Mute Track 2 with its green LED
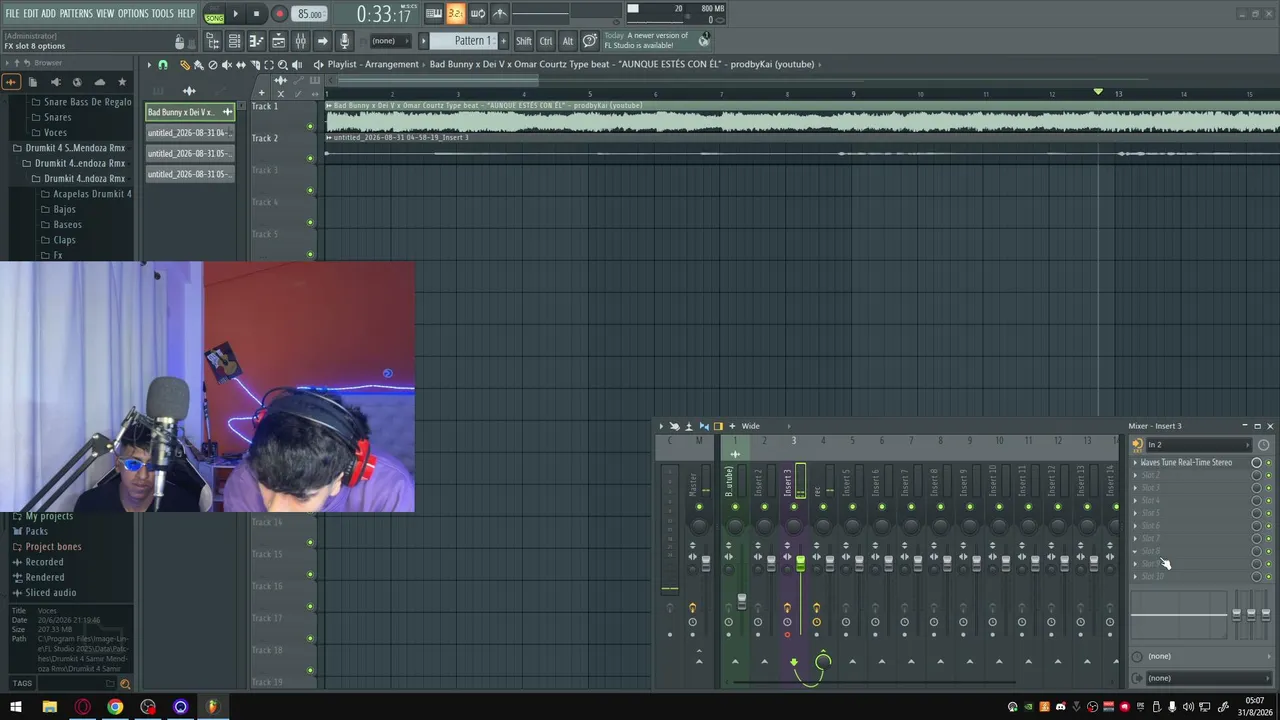Image resolution: width=1280 pixels, height=720 pixels. (x=310, y=158)
